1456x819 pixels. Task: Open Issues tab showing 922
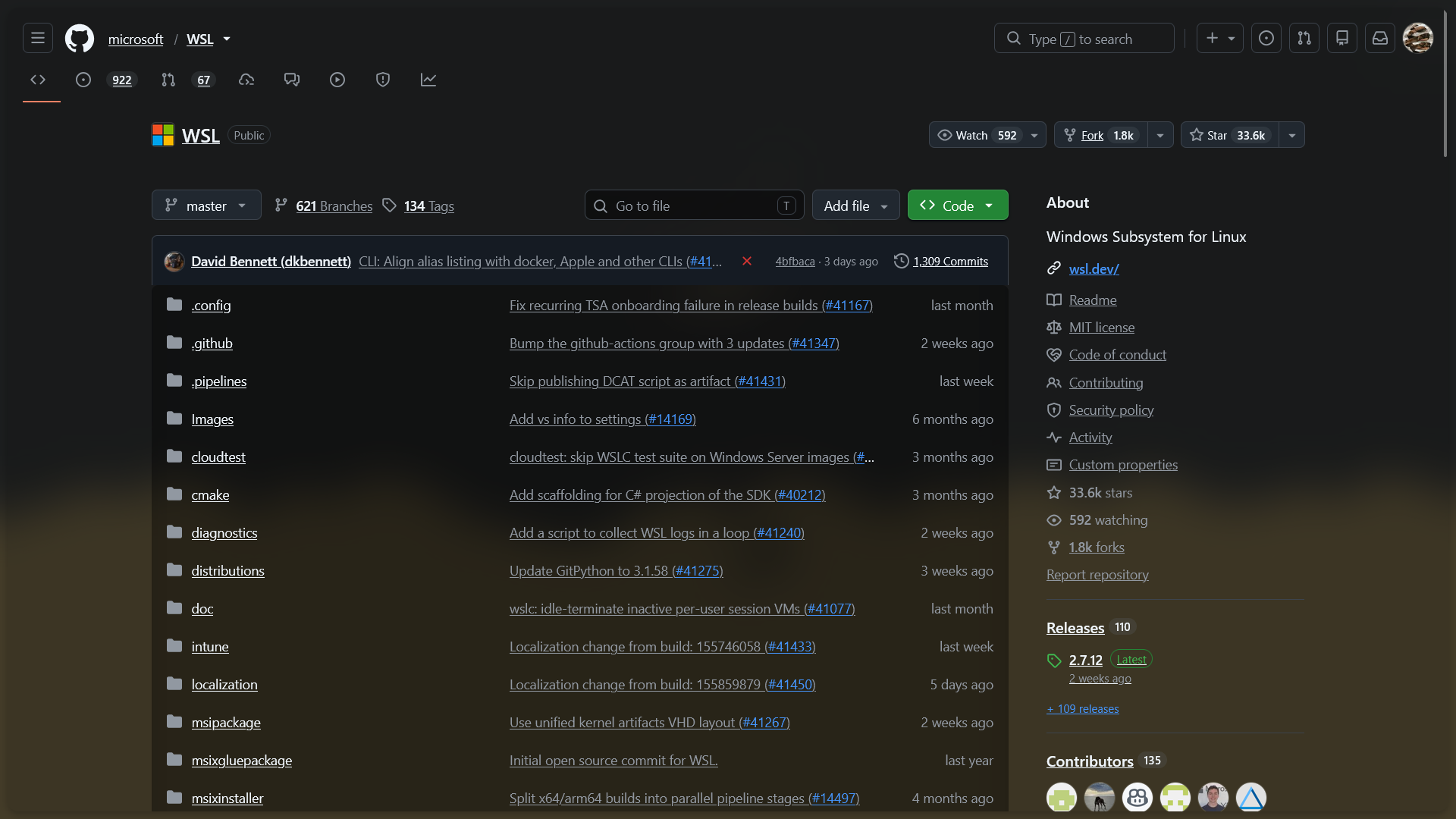tap(105, 80)
